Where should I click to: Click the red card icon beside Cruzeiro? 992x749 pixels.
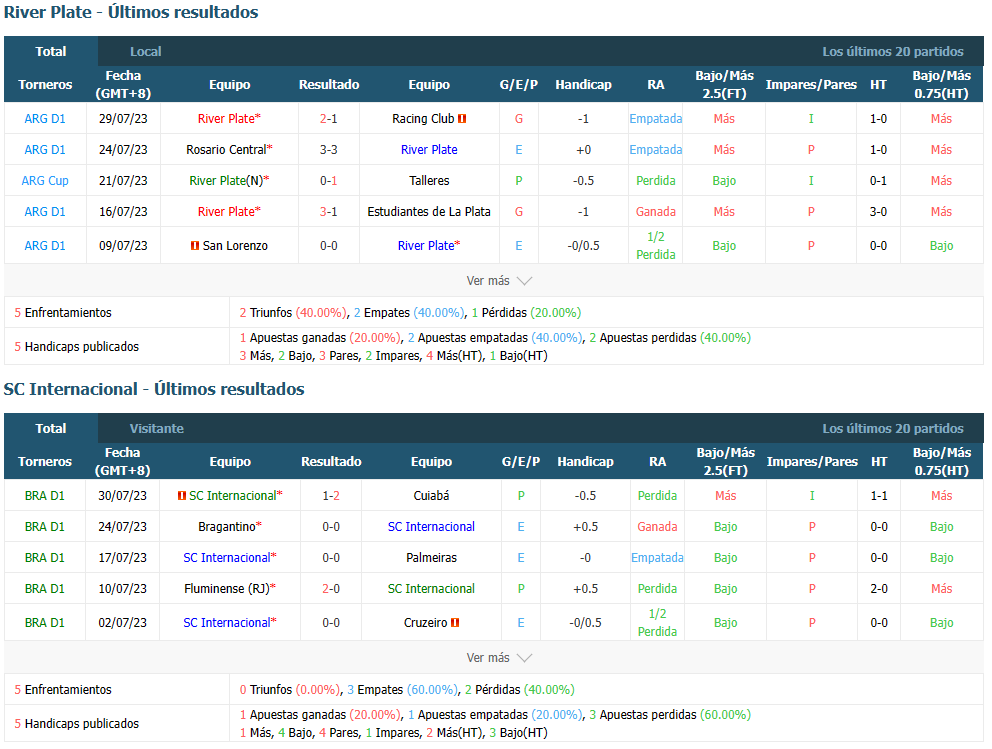point(455,622)
